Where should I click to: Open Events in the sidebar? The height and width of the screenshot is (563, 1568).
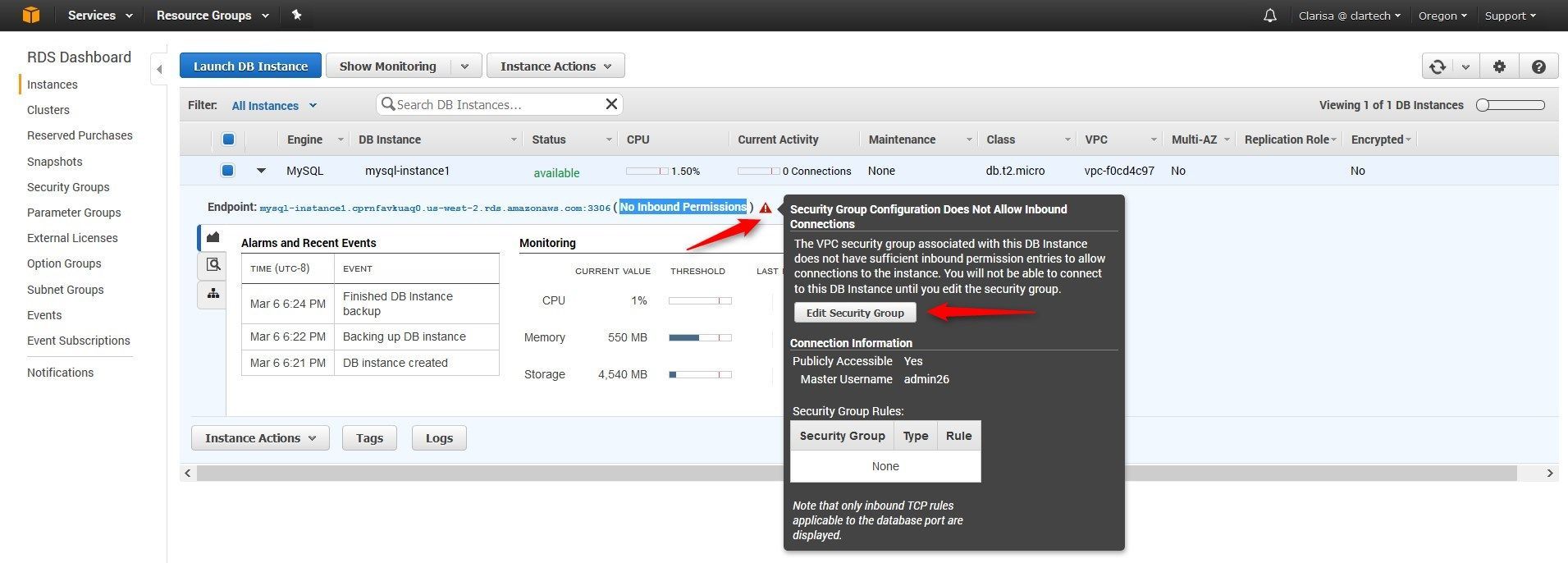(44, 315)
